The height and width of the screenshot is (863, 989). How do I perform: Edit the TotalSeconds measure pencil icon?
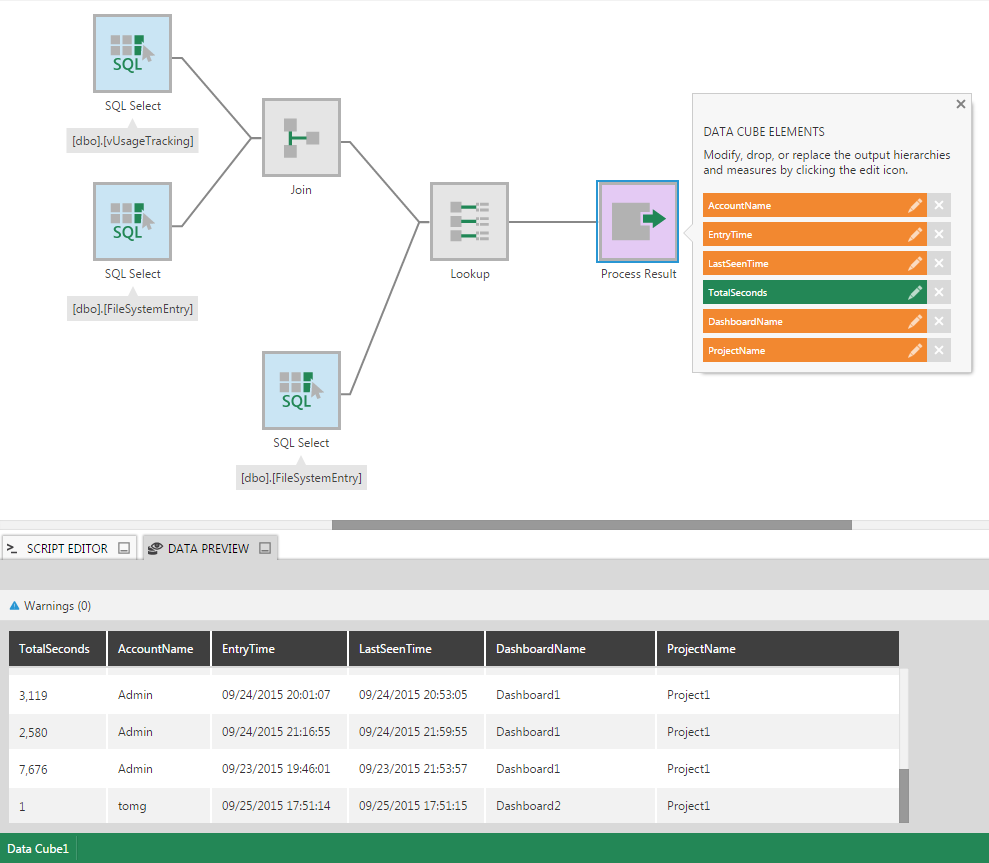click(x=914, y=293)
